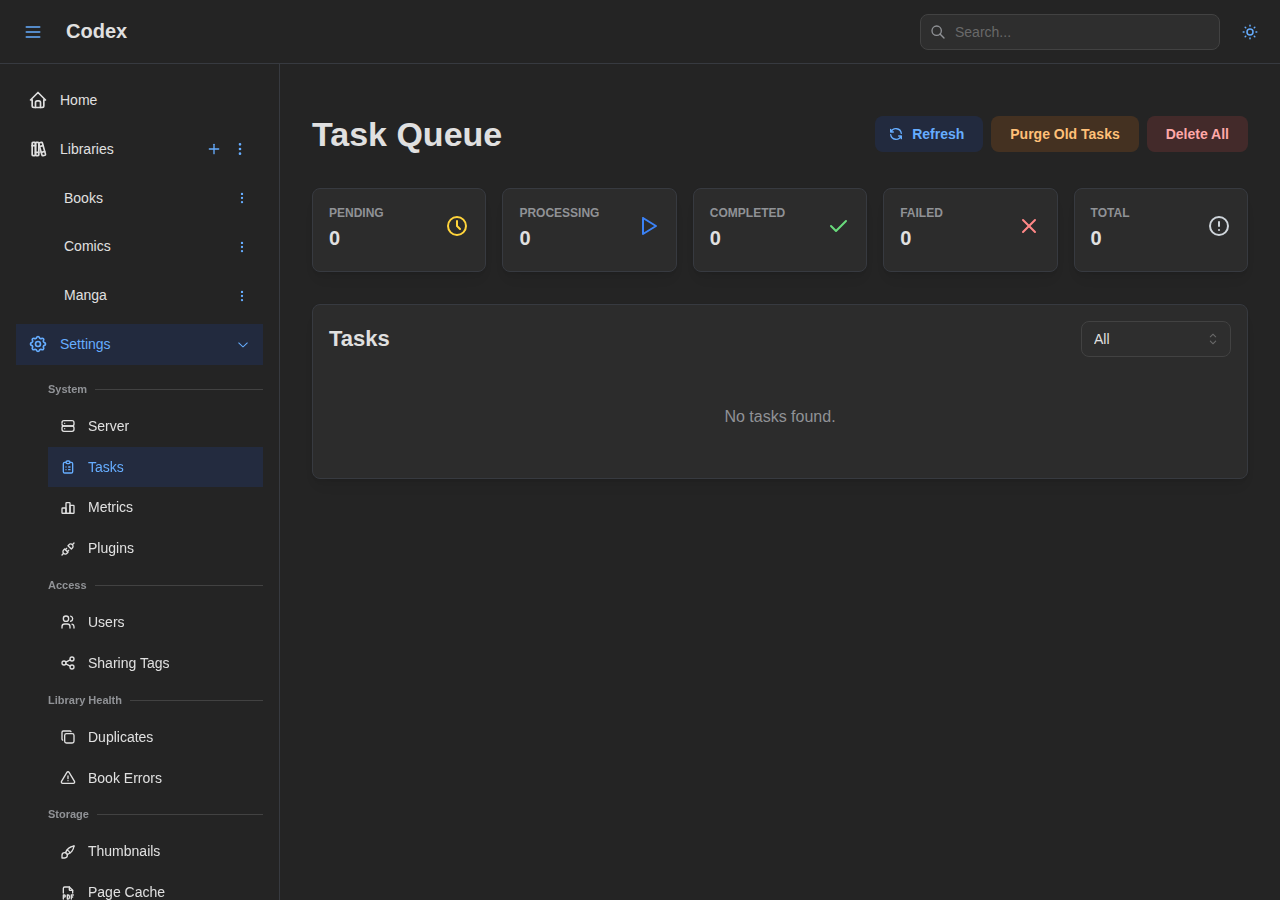Open the Books library three-dot menu
This screenshot has width=1280, height=900.
click(x=241, y=198)
